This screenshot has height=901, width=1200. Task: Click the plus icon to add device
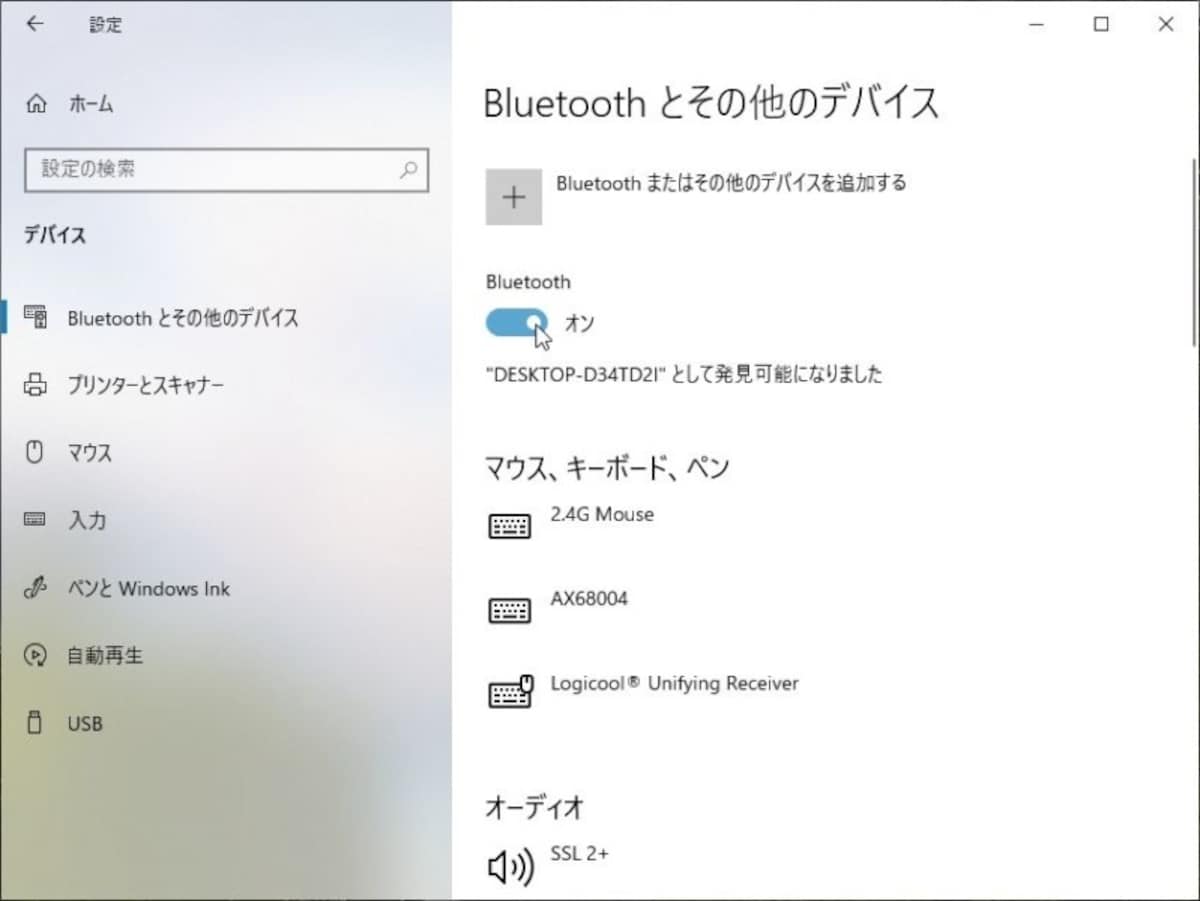pos(514,197)
